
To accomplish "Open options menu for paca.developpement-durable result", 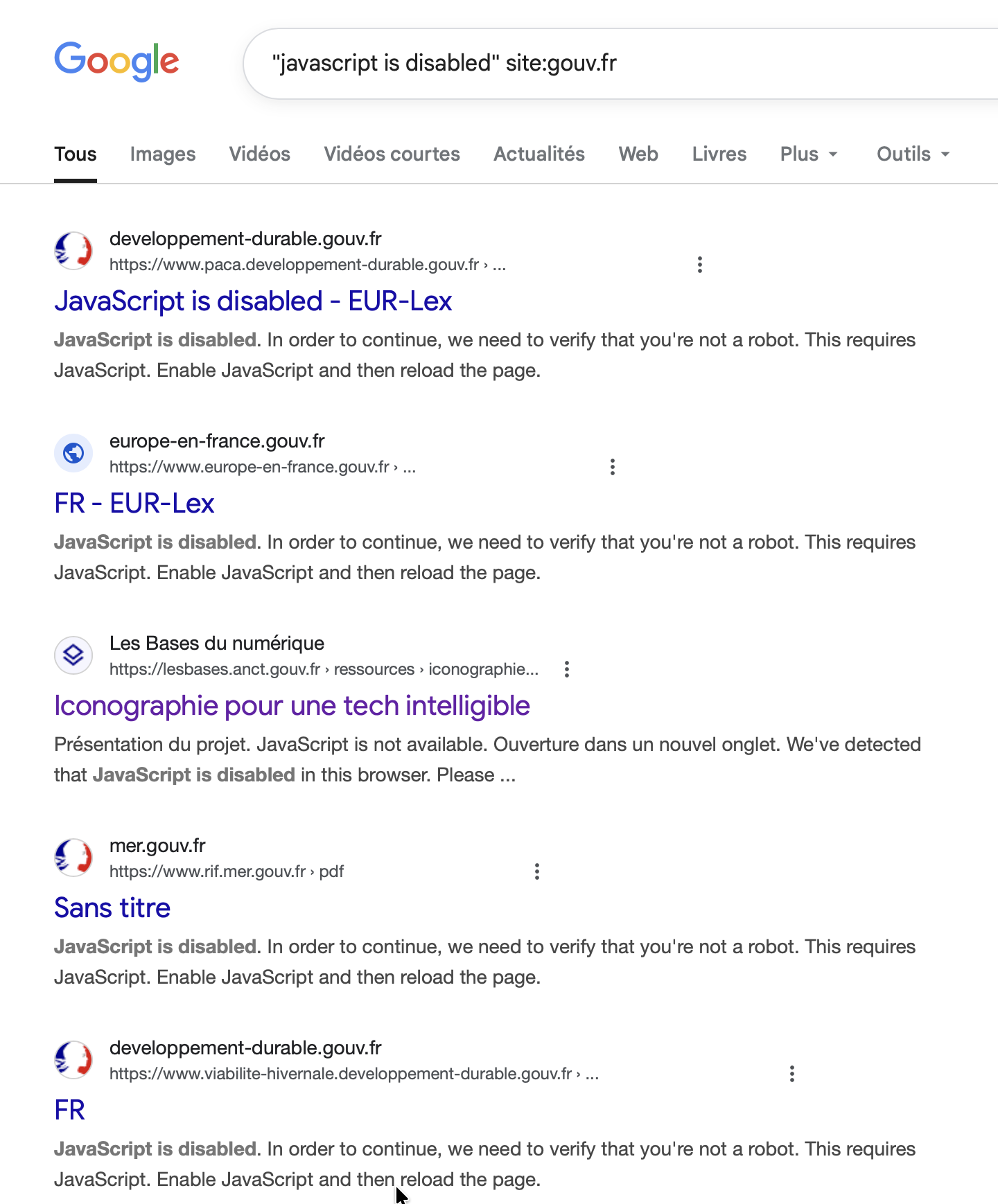I will pos(700,265).
